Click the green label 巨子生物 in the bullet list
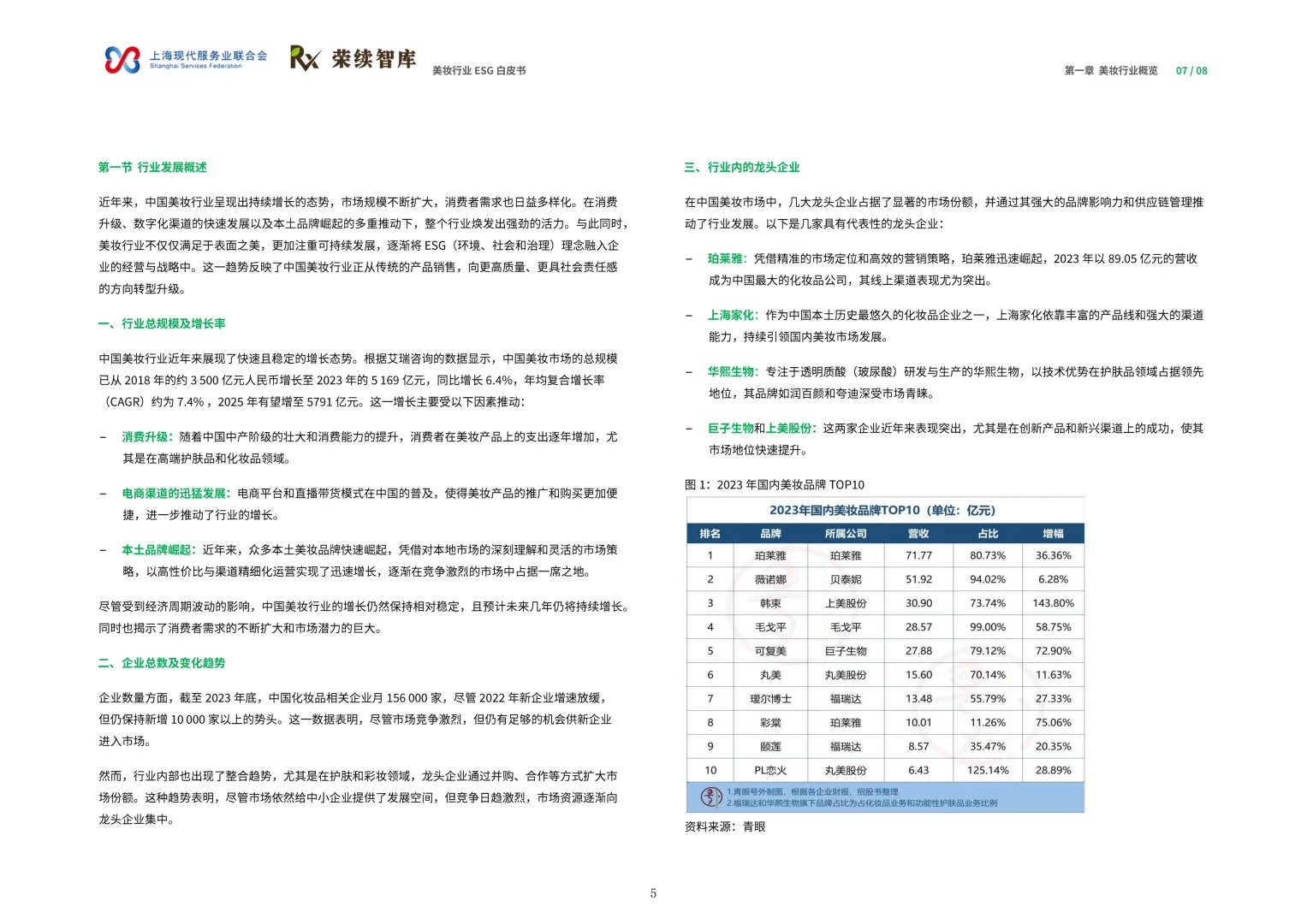Image resolution: width=1307 pixels, height=924 pixels. tap(731, 429)
